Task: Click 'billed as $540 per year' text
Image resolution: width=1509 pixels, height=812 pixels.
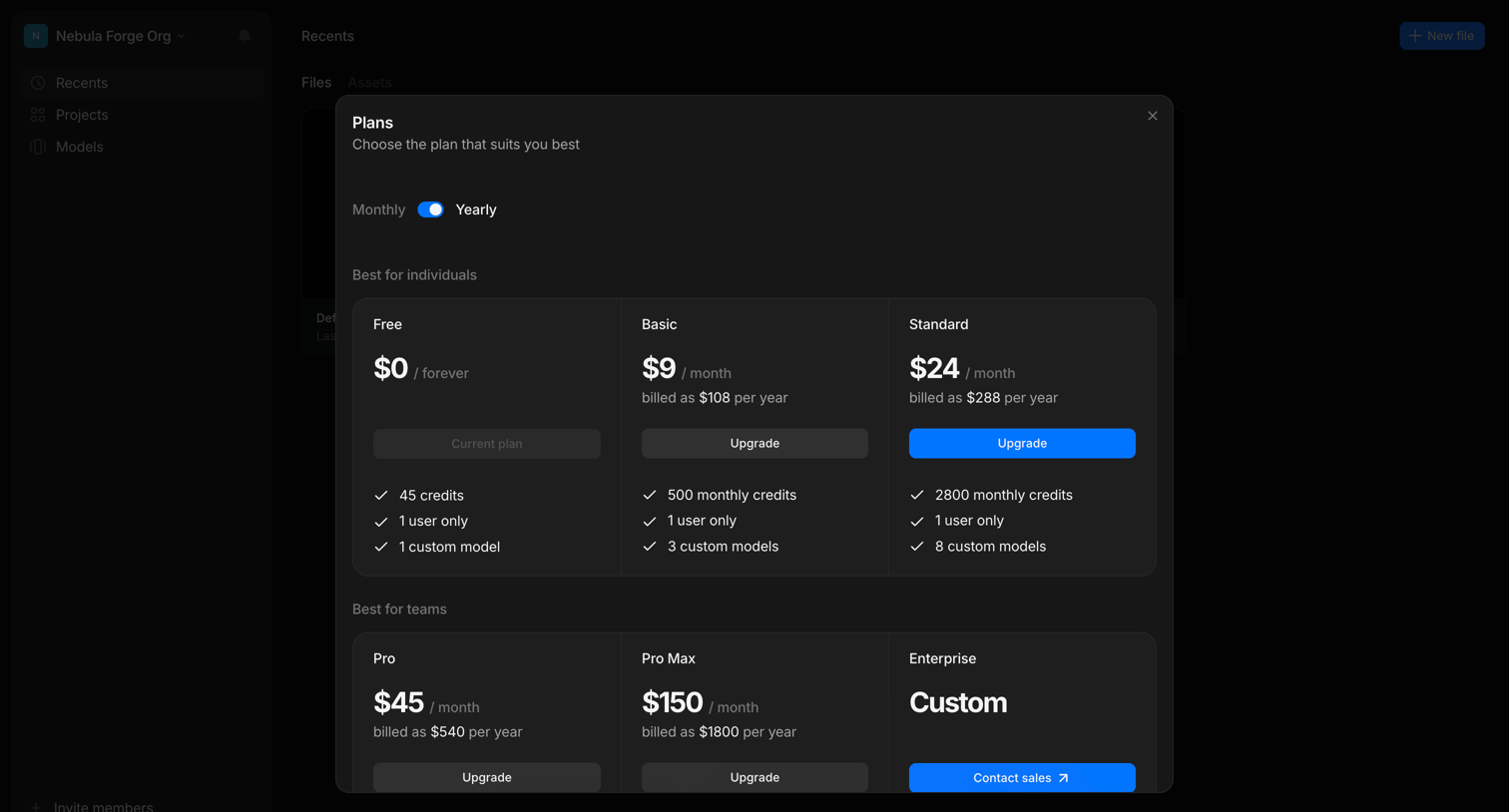Action: pyautogui.click(x=448, y=732)
